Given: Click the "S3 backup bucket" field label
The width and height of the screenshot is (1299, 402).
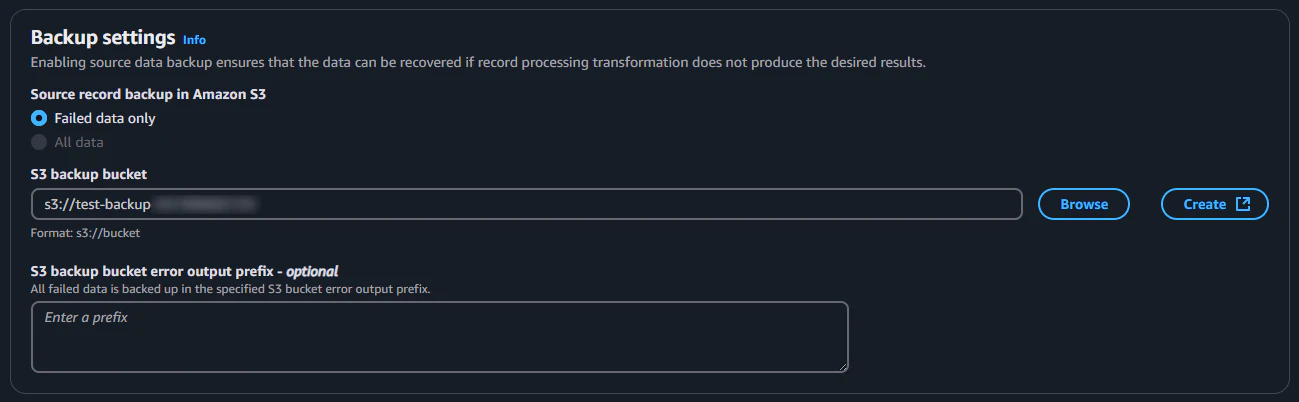Looking at the screenshot, I should click(x=89, y=174).
